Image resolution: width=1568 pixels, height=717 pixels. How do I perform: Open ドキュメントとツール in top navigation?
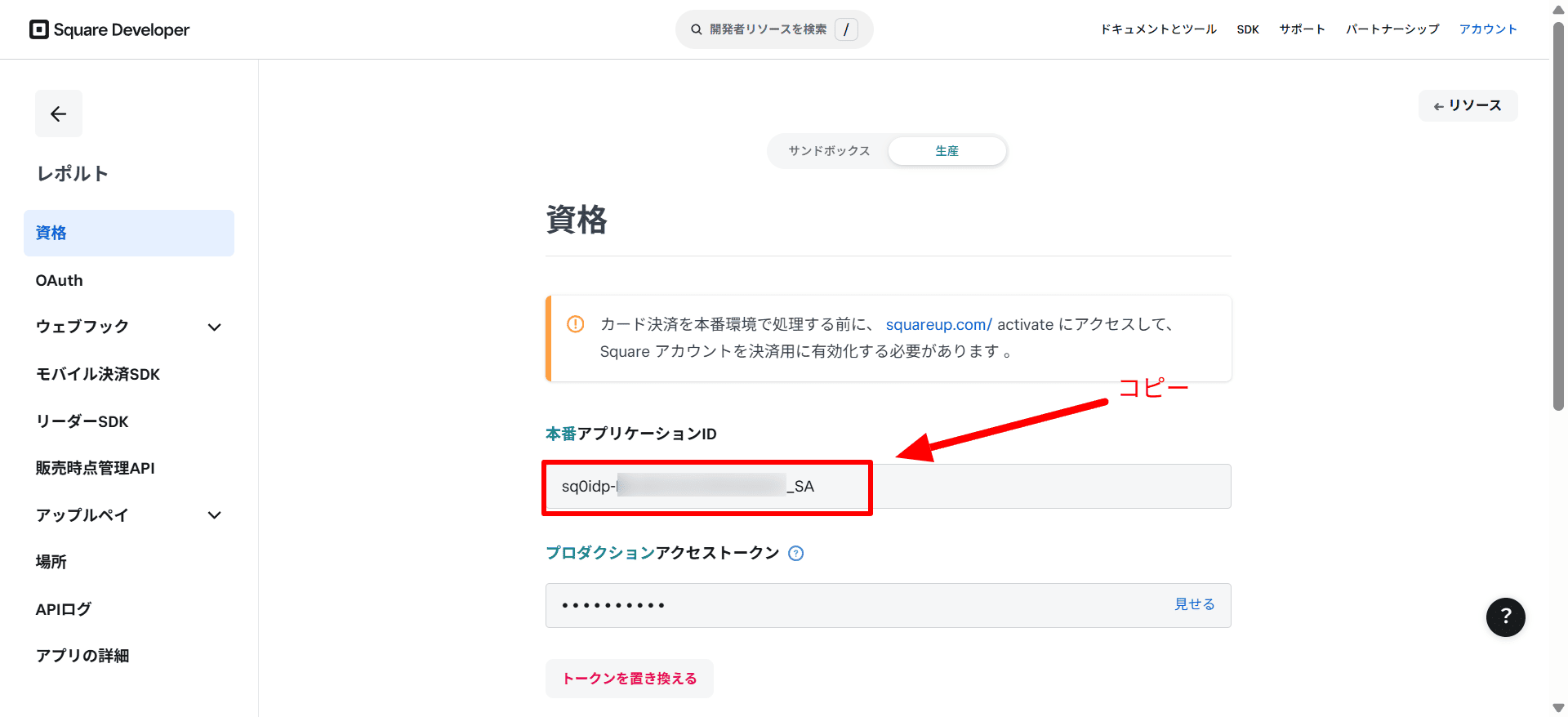[1158, 29]
